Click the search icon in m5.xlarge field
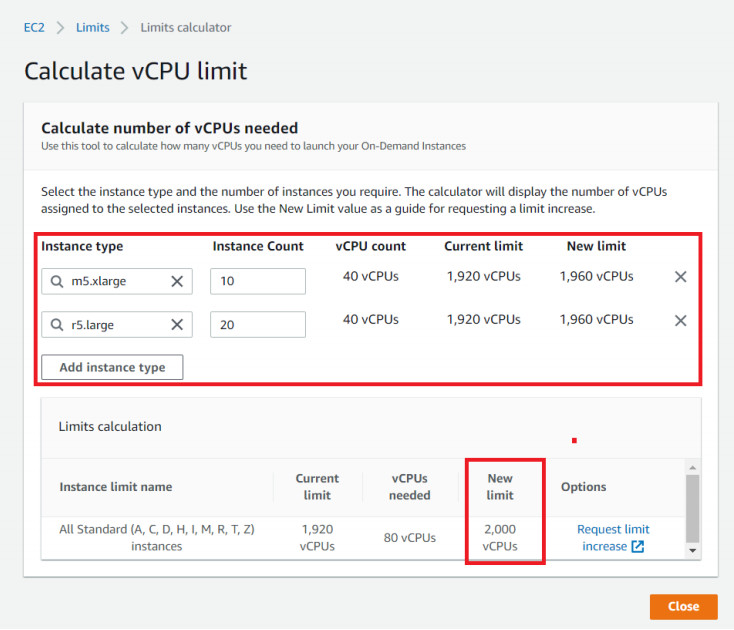This screenshot has width=734, height=630. click(57, 281)
